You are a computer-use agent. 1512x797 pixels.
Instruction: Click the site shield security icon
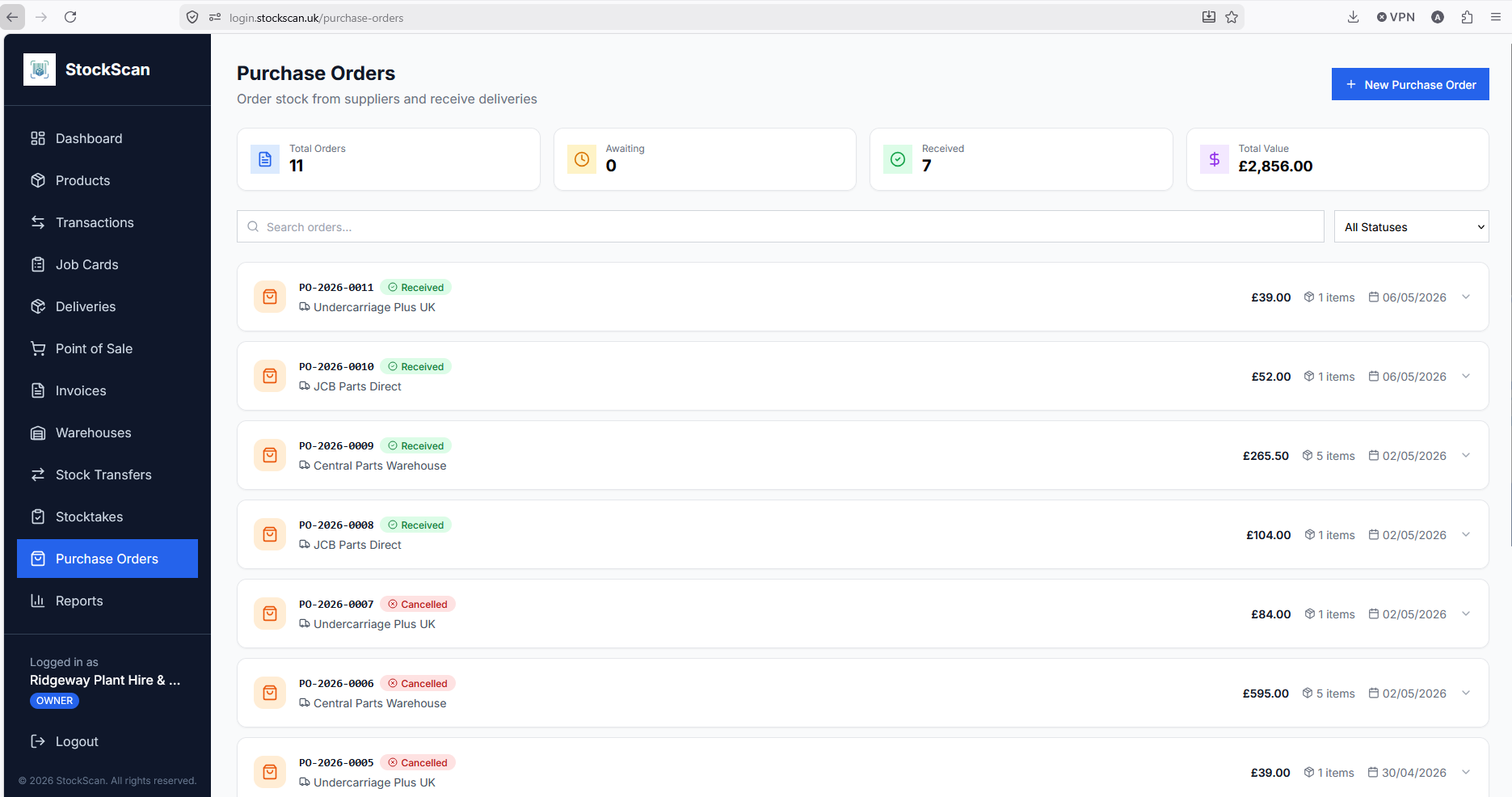click(192, 17)
